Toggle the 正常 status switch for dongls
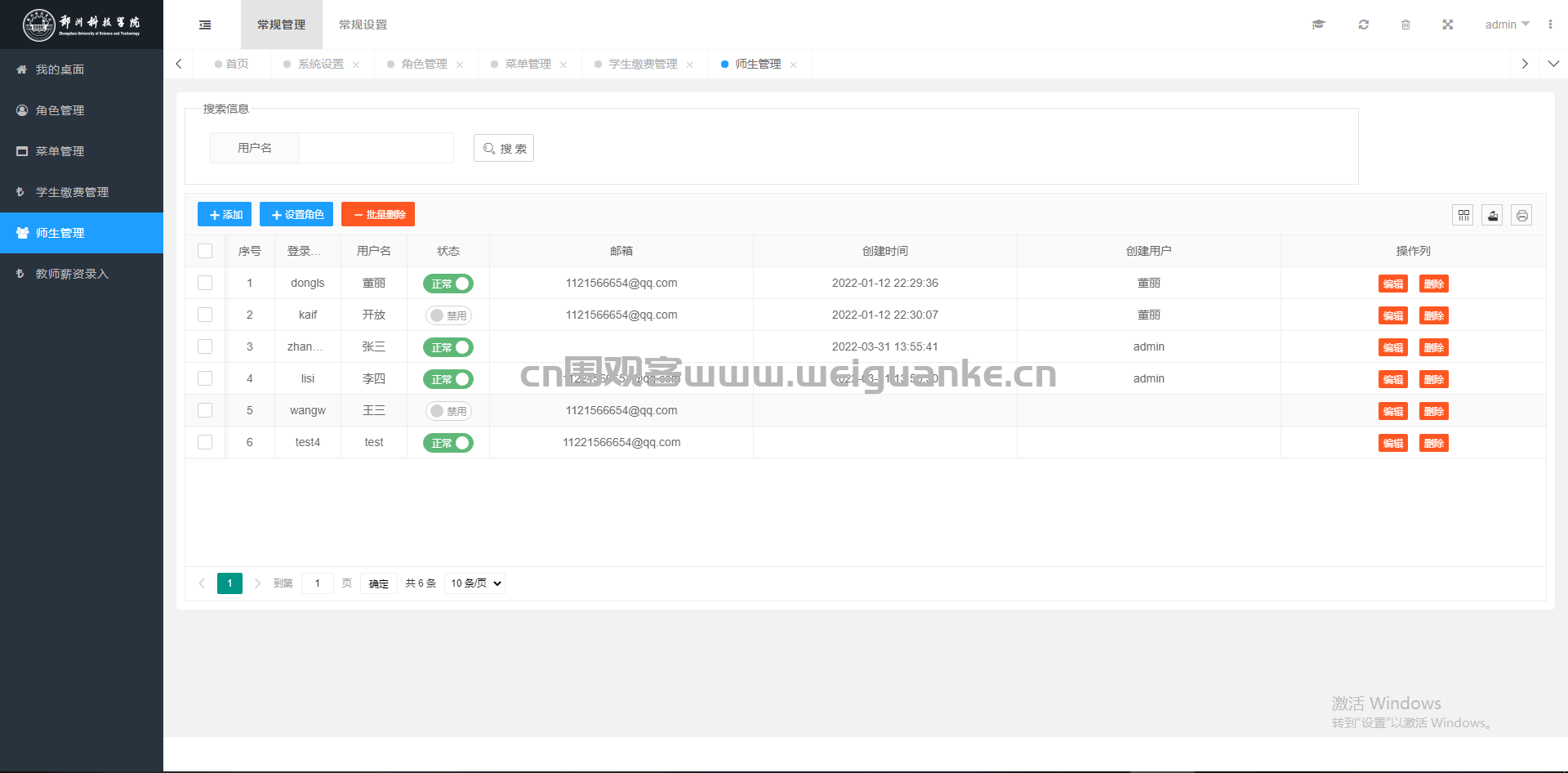1568x773 pixels. pyautogui.click(x=448, y=284)
